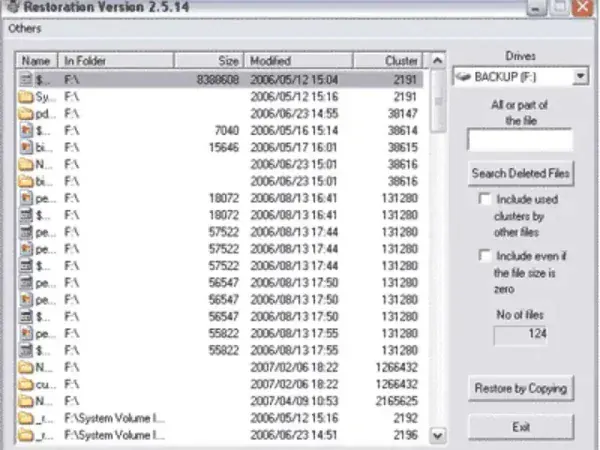Screen dimensions: 600x450
Task: Enable 'Include used clusters by other files'
Action: 485,200
